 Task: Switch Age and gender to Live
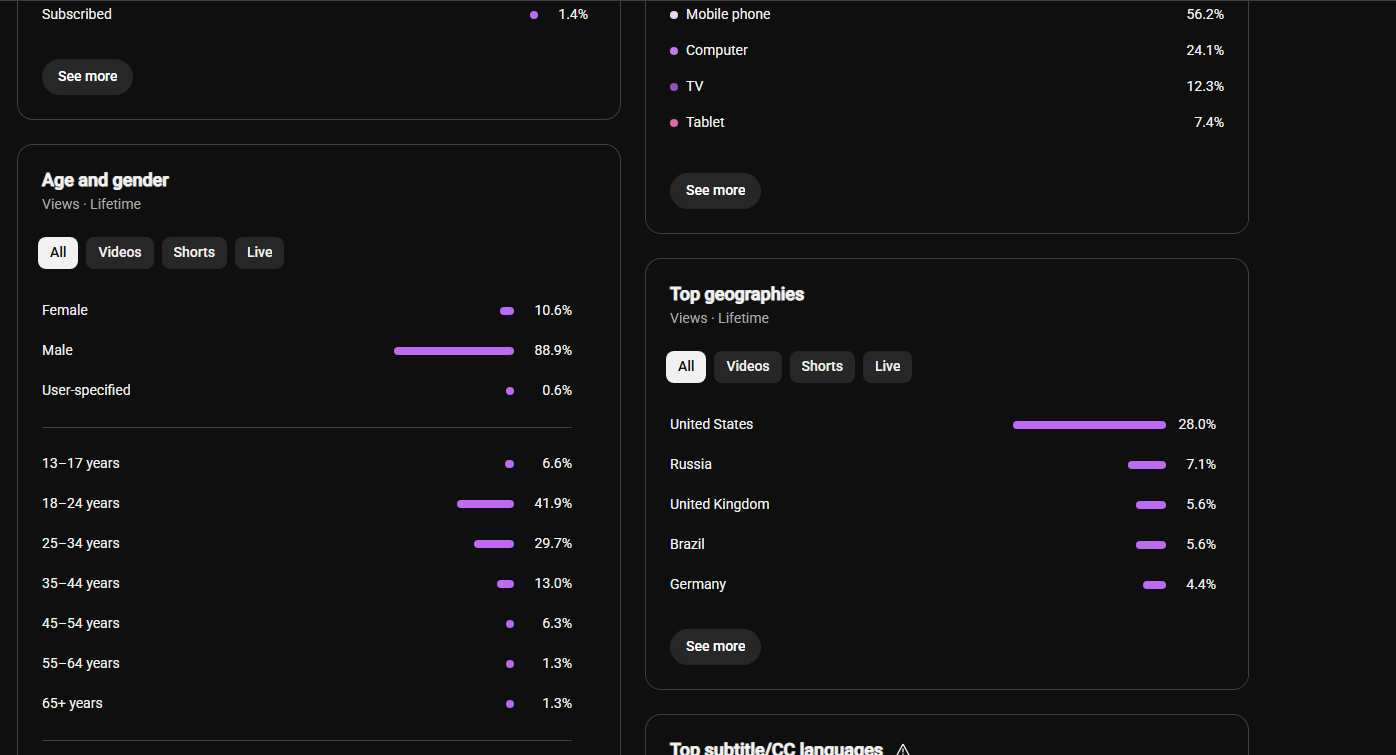click(x=260, y=253)
